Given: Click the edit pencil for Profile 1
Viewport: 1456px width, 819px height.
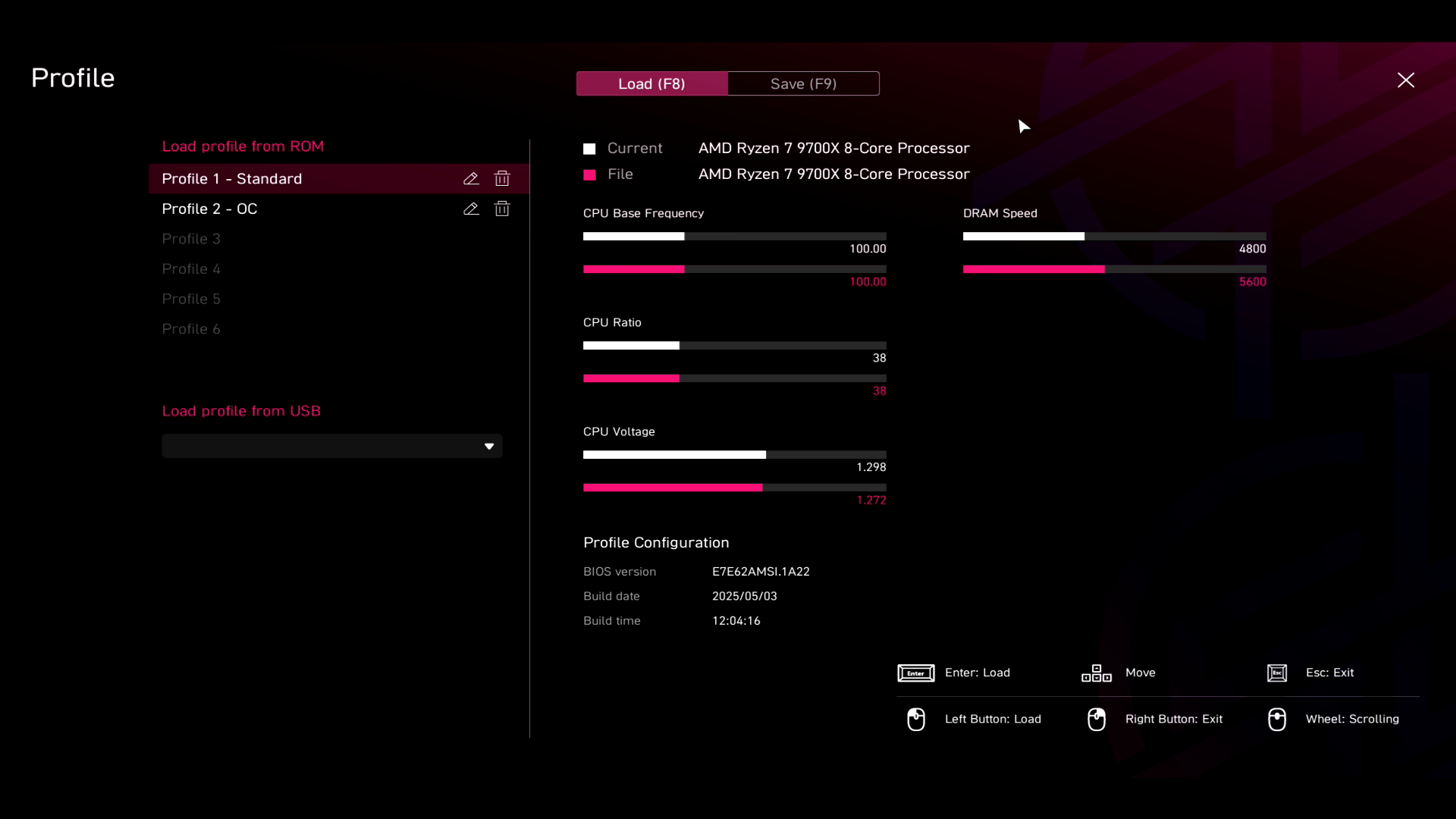Looking at the screenshot, I should 471,179.
